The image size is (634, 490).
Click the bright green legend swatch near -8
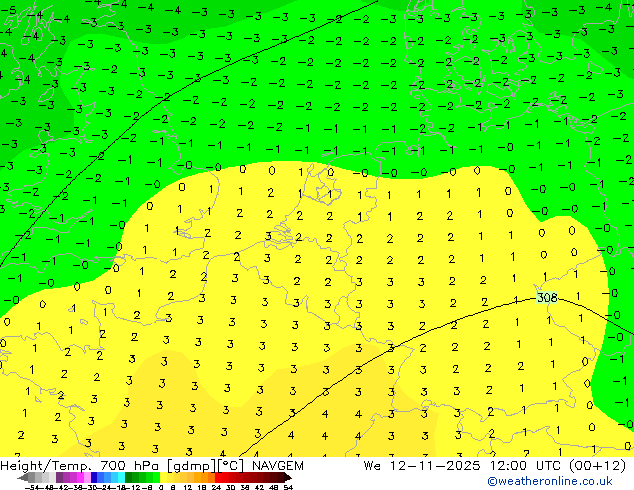156,477
